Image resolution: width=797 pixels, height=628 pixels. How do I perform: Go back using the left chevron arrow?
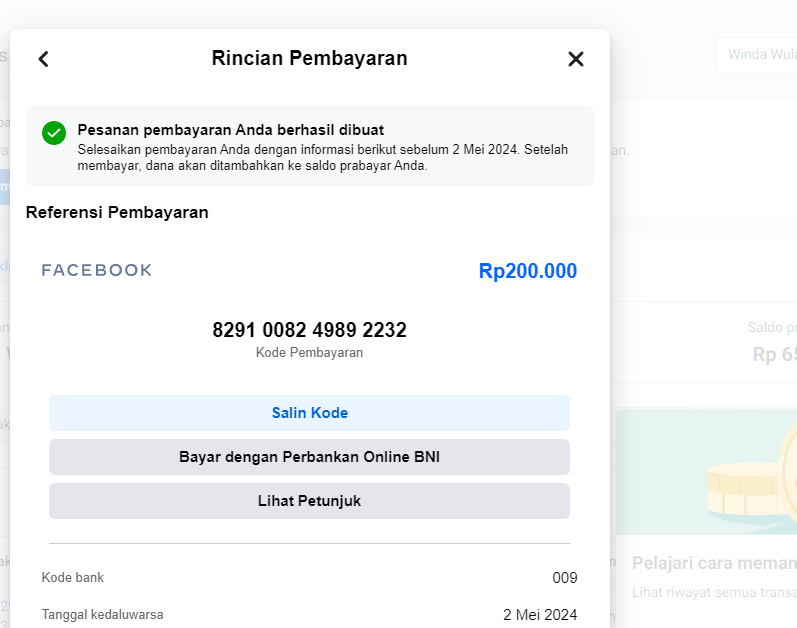[44, 59]
